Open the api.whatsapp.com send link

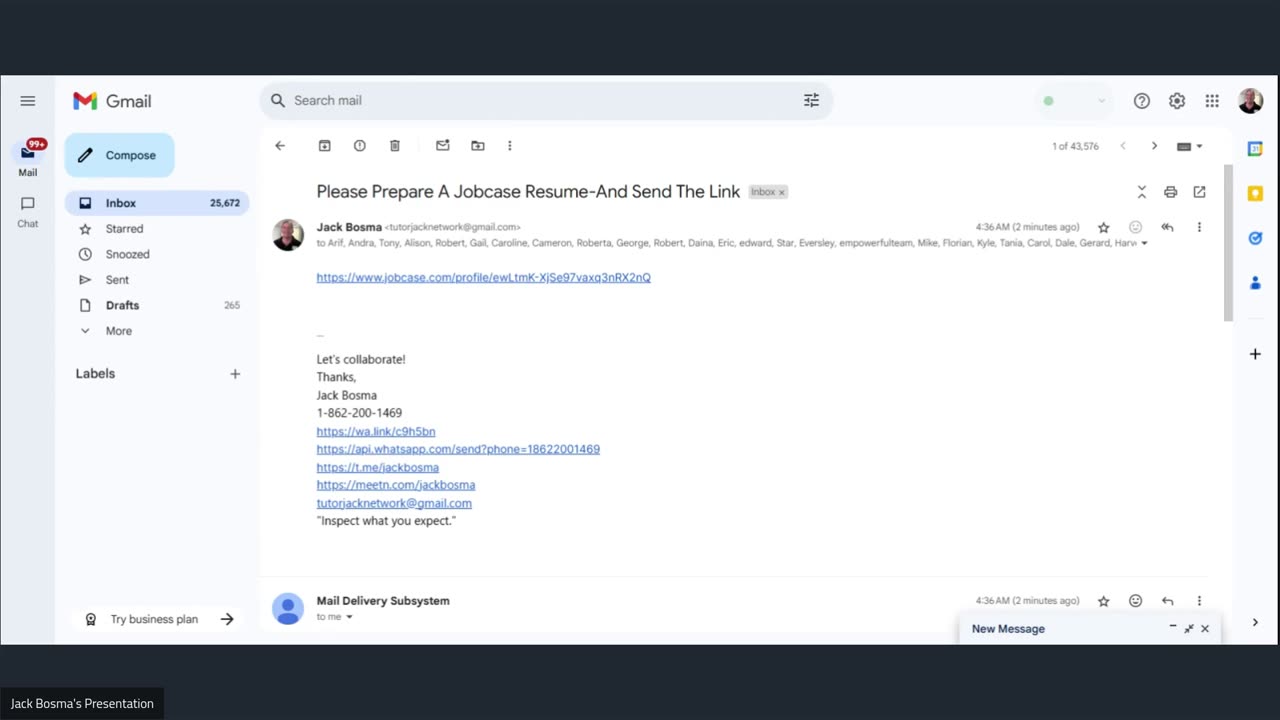click(x=458, y=450)
